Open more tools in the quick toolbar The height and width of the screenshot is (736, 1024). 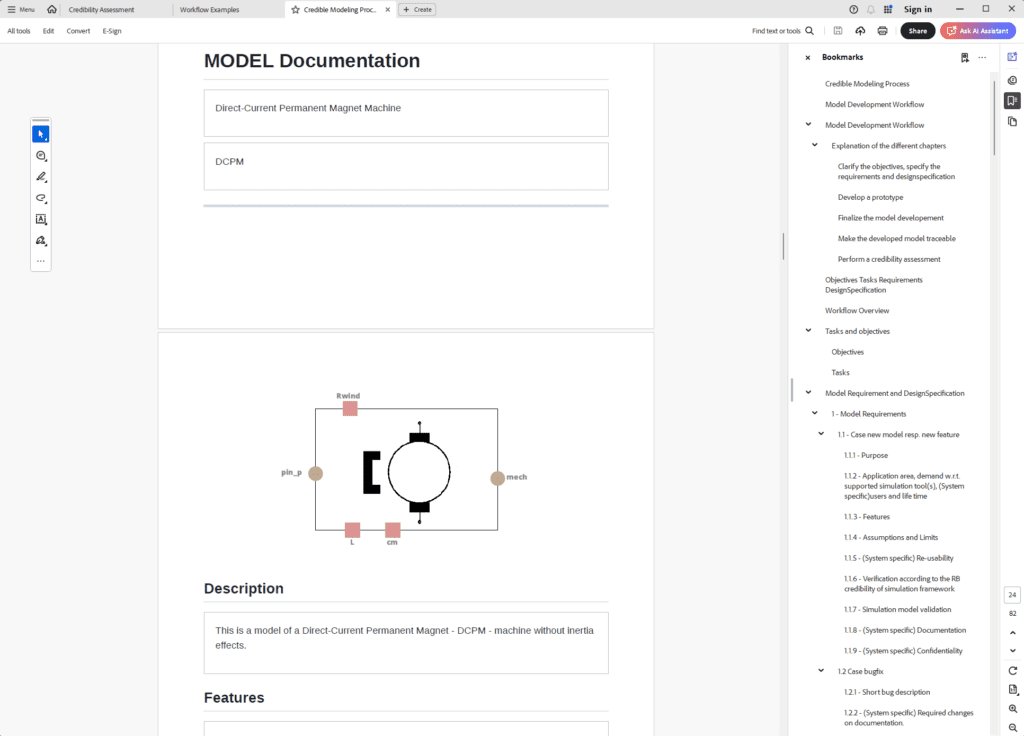(40, 261)
